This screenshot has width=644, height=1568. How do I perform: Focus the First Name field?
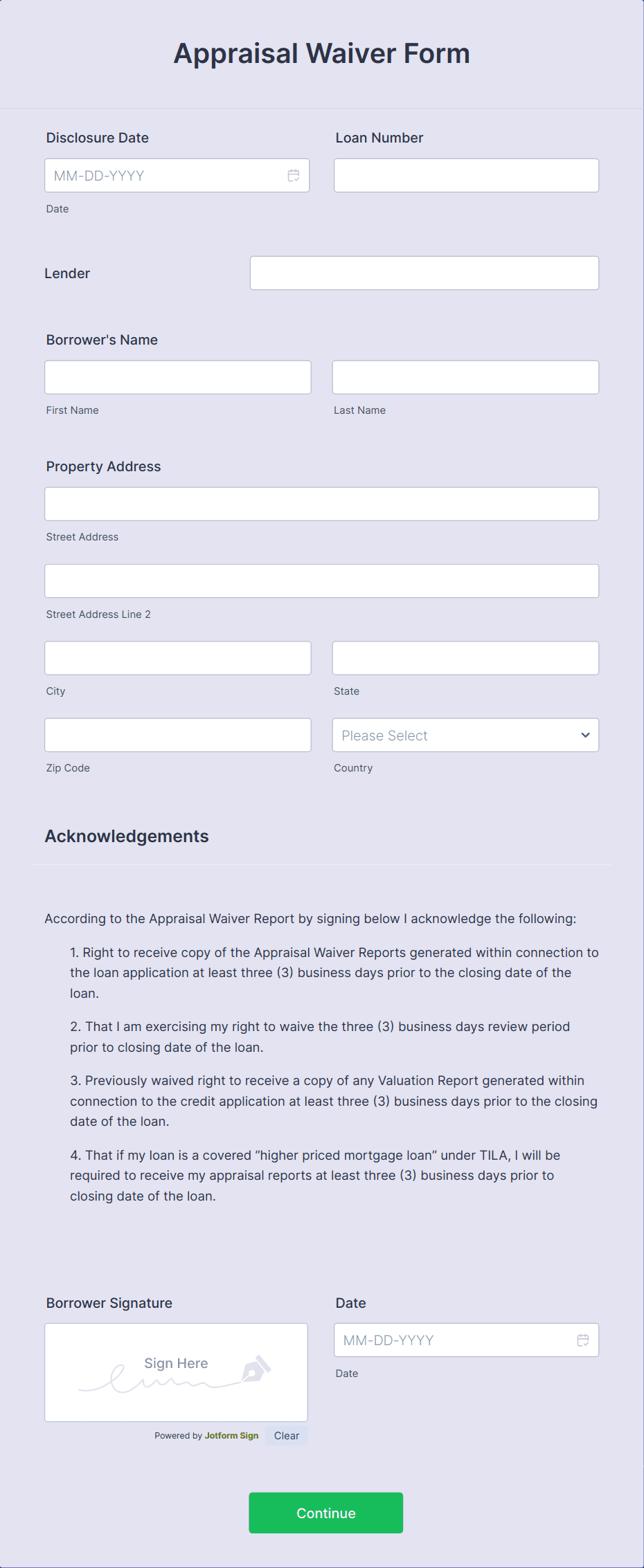[x=177, y=376]
